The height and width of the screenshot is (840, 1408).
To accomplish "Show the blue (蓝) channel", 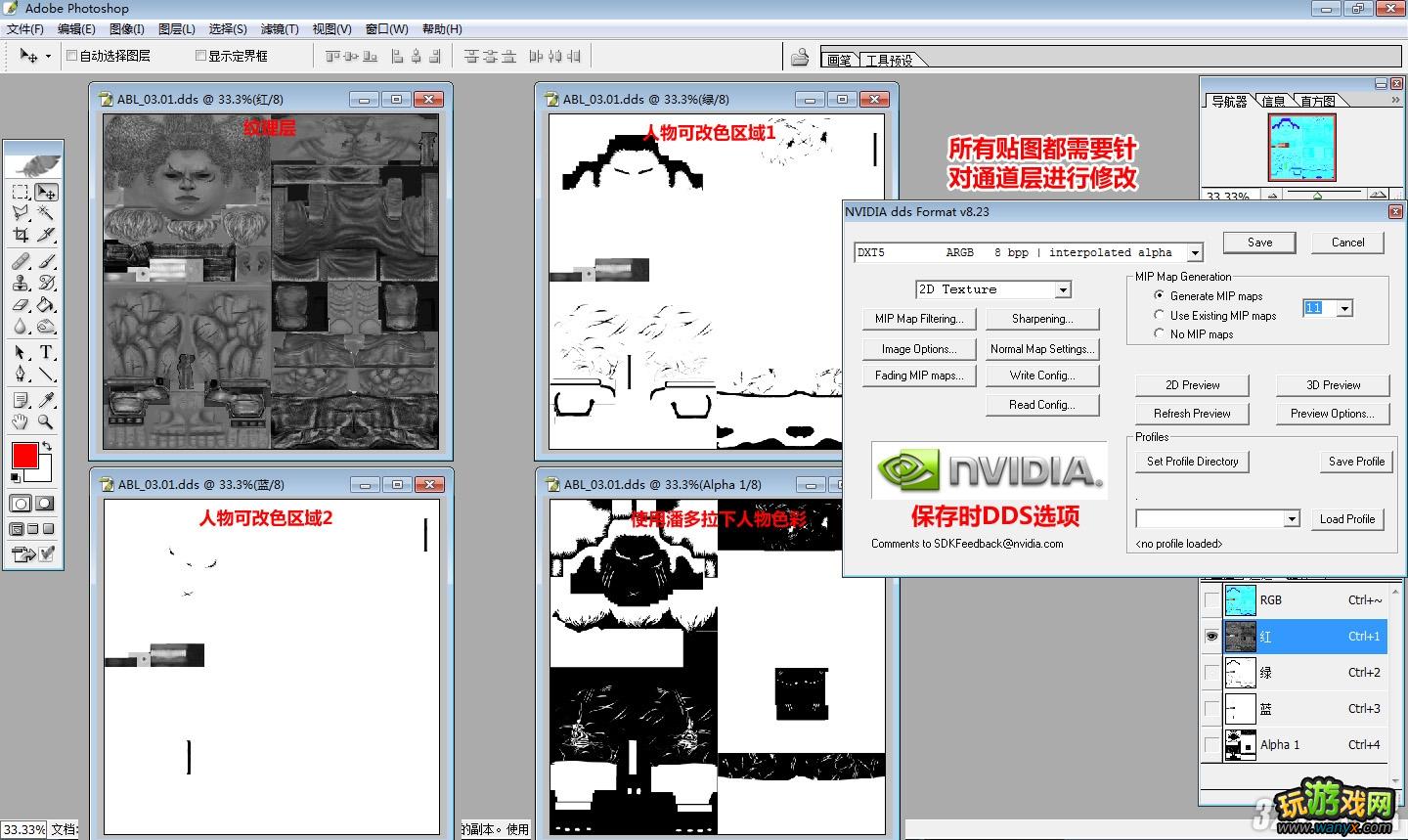I will 1211,709.
